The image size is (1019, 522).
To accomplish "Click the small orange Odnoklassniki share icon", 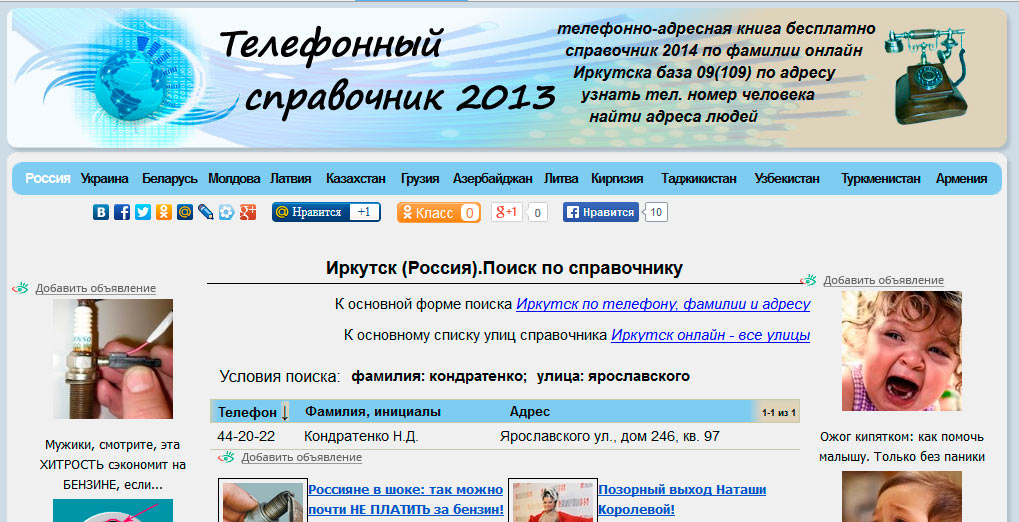I will tap(164, 212).
